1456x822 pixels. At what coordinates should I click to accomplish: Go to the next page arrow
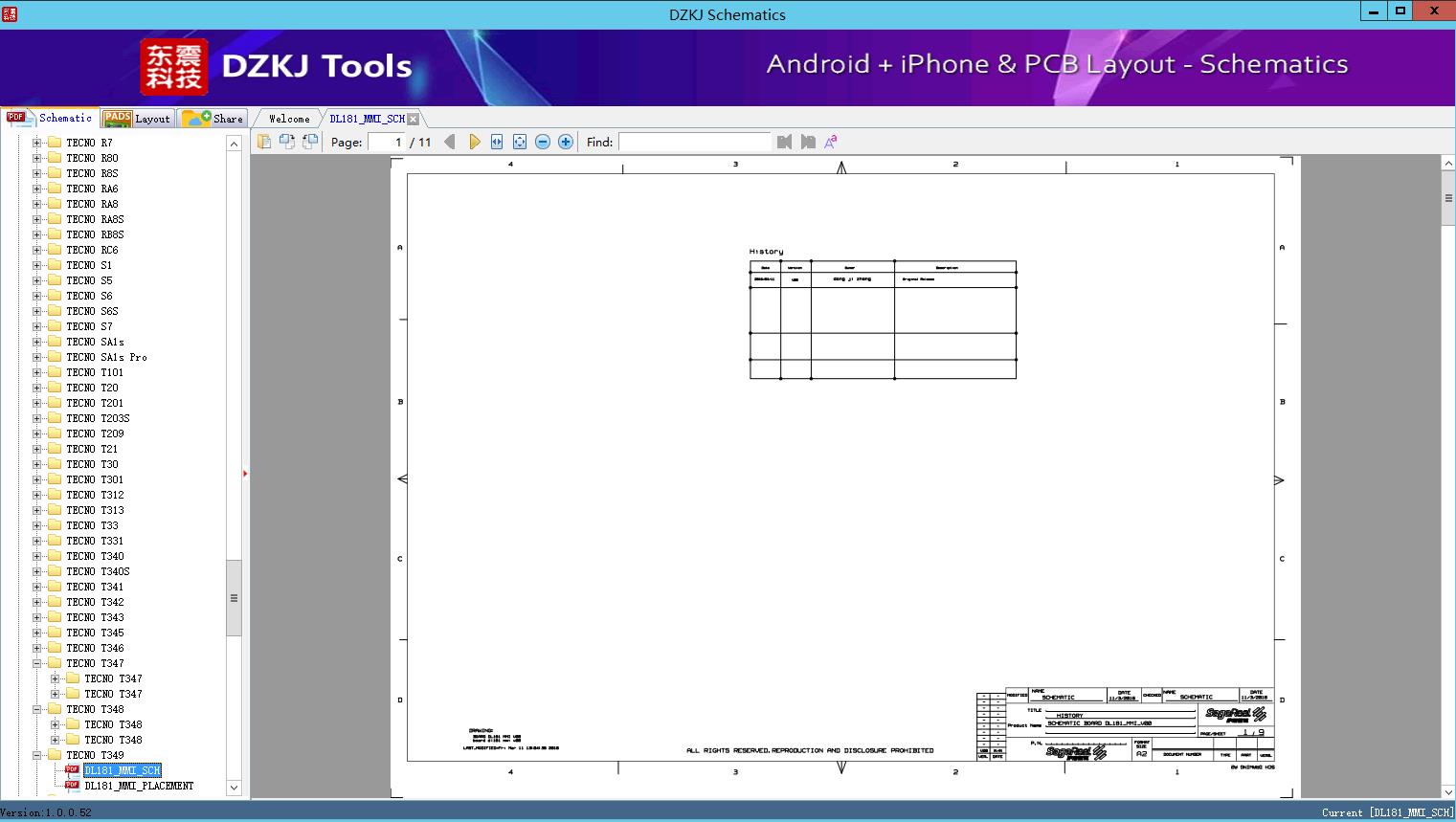tap(474, 142)
